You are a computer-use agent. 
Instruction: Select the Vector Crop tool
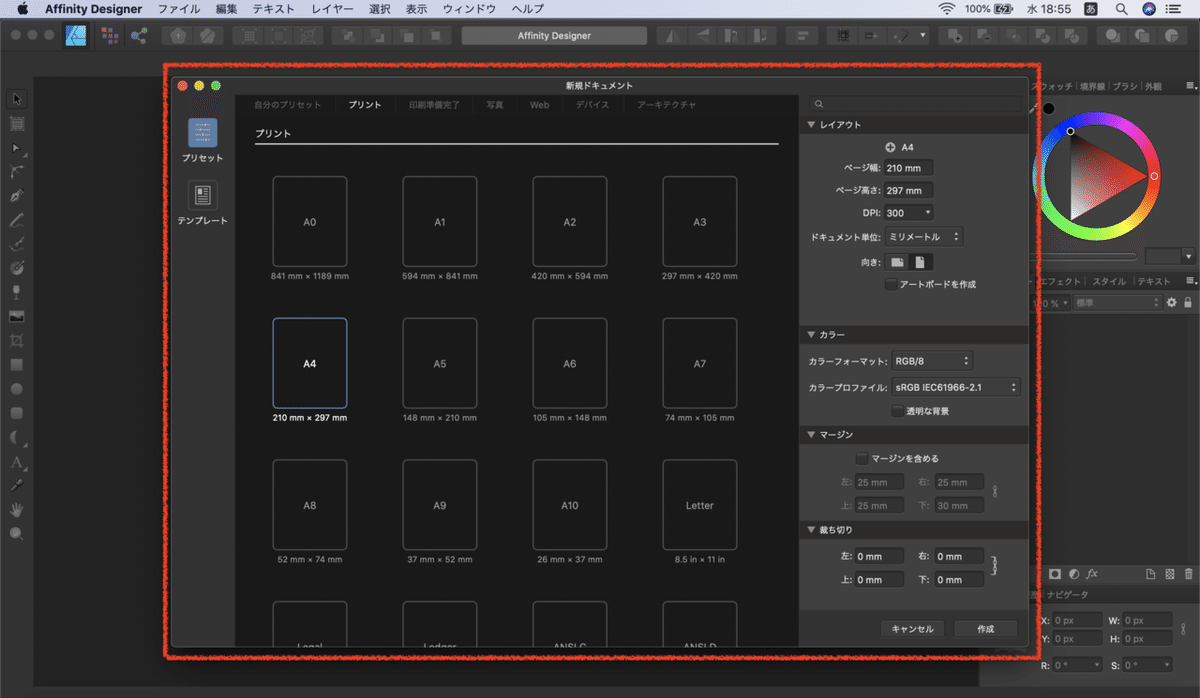click(x=17, y=341)
